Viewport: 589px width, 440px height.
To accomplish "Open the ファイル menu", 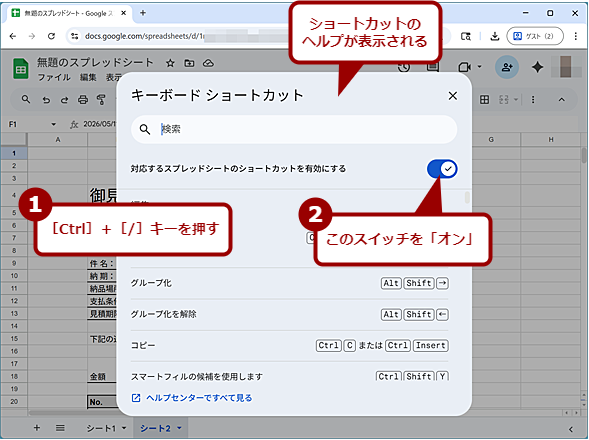I will point(54,77).
